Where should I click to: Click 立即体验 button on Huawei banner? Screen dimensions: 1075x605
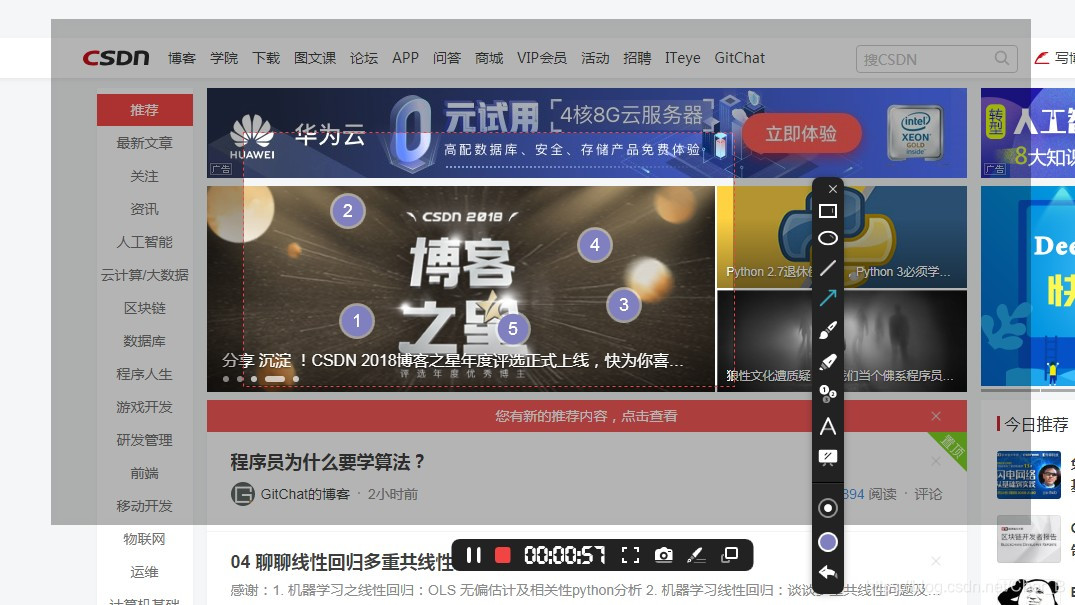coord(801,134)
